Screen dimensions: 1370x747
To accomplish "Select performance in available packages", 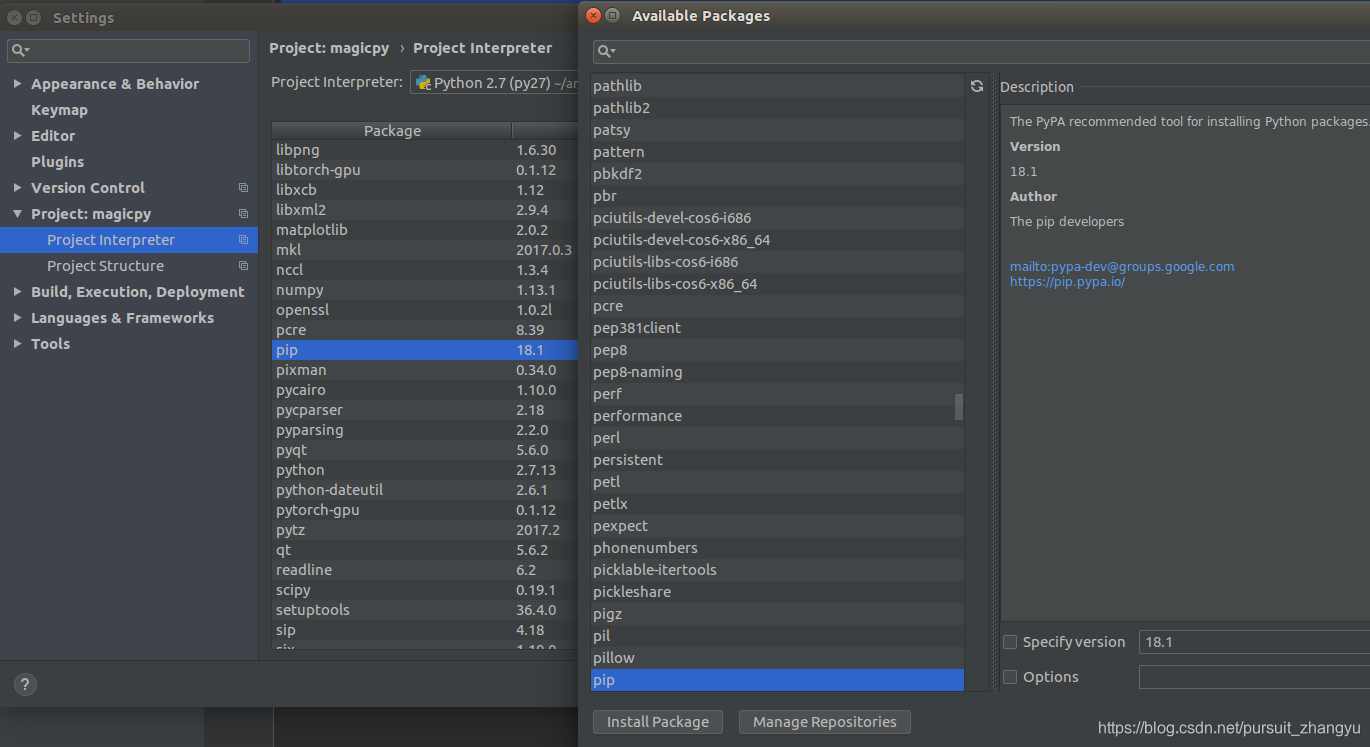I will 777,416.
